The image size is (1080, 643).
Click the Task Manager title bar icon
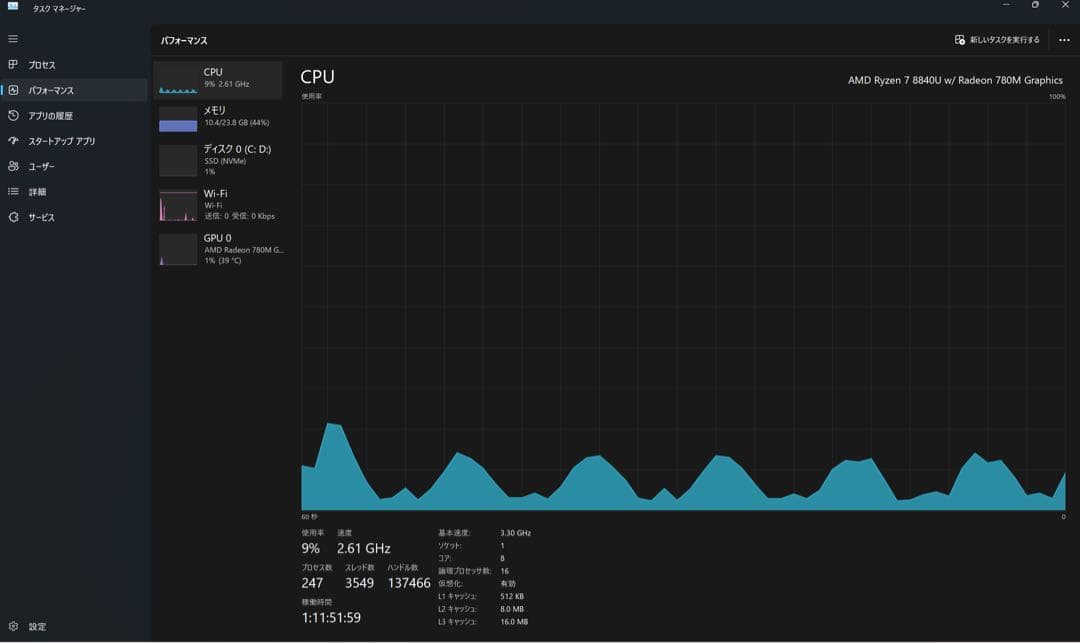tap(13, 7)
